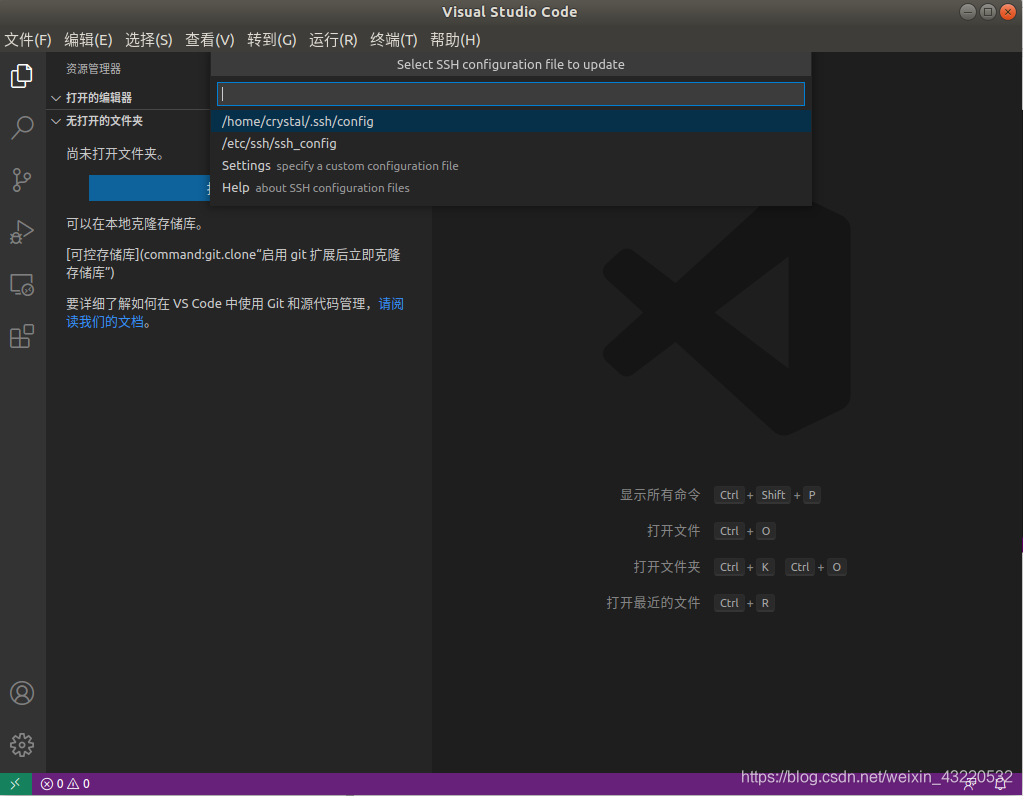Close the Visual Studio Code window
The image size is (1023, 796).
[1008, 12]
